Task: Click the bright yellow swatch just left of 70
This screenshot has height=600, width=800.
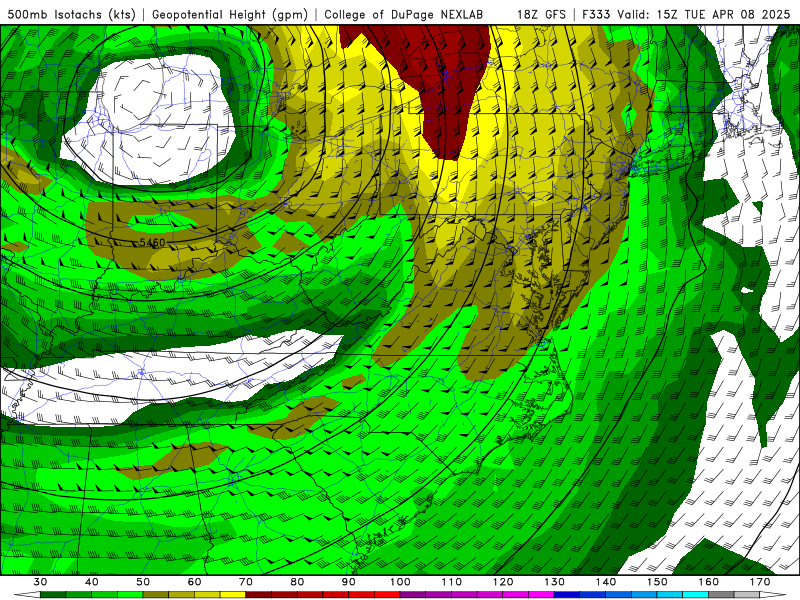Action: pyautogui.click(x=233, y=595)
